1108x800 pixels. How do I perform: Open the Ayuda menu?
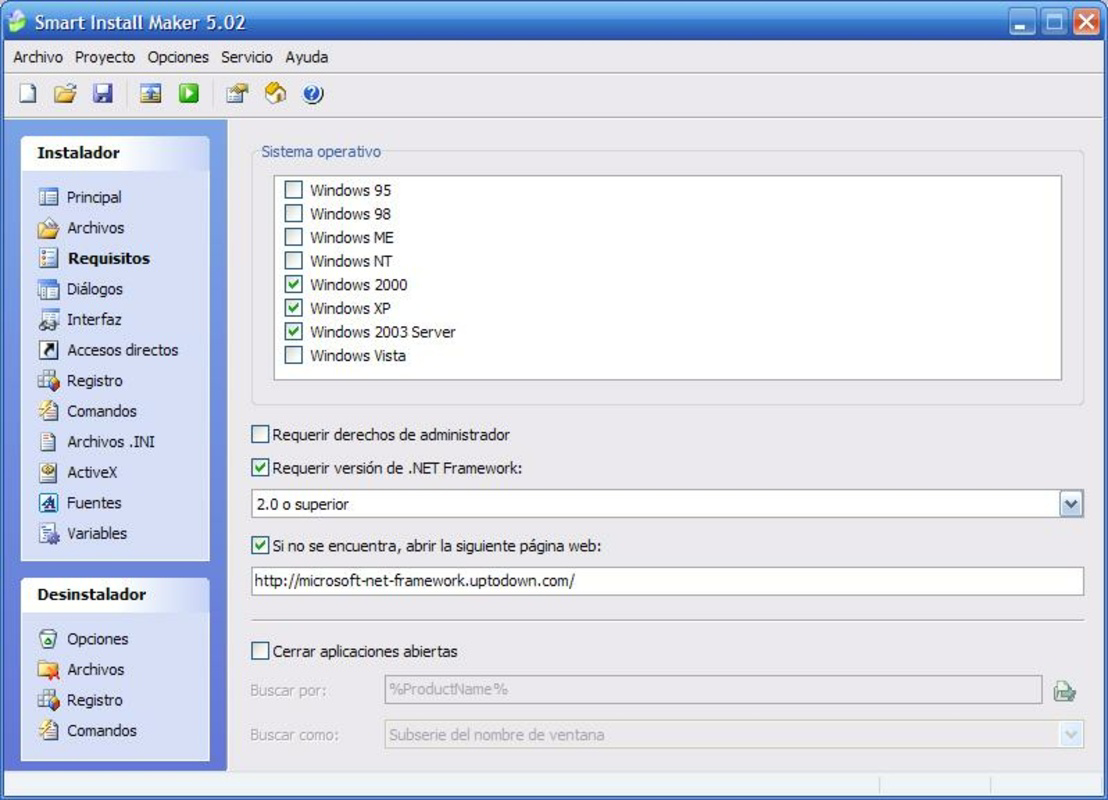307,57
